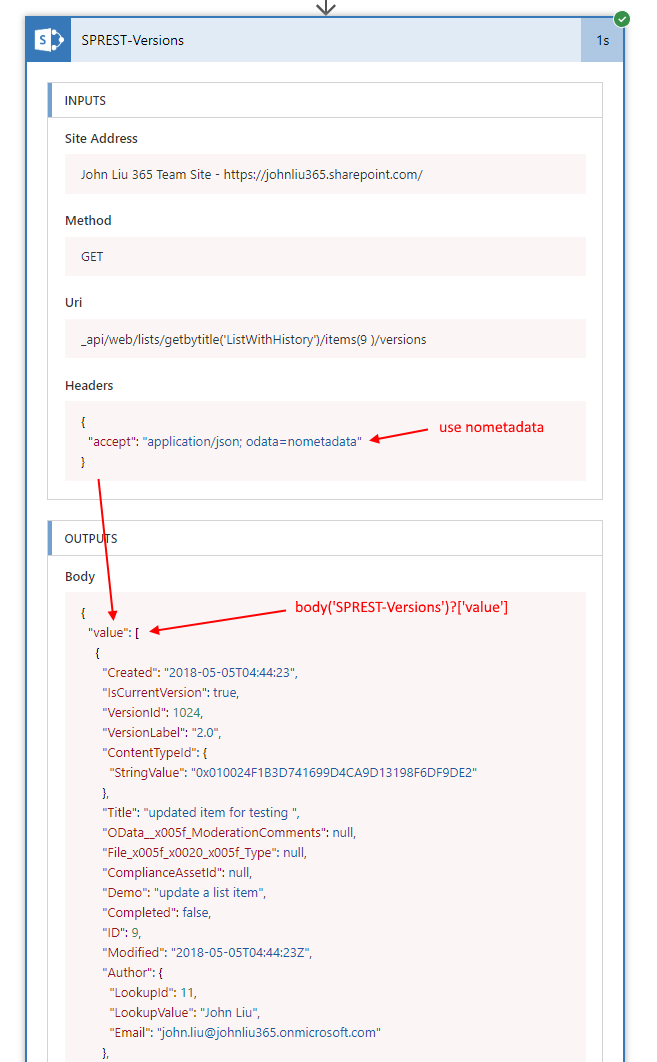Click the SharePoint connector icon

tap(48, 41)
